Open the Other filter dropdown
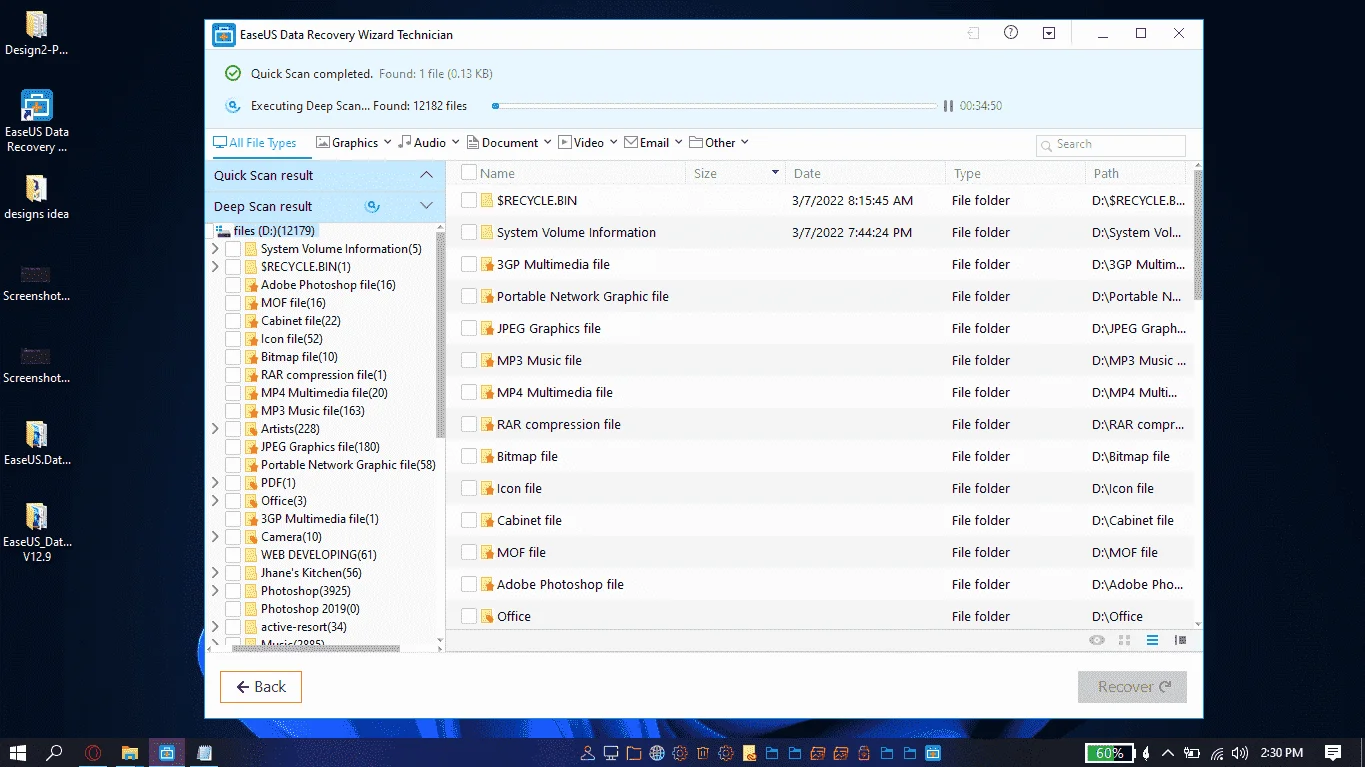 (x=719, y=143)
